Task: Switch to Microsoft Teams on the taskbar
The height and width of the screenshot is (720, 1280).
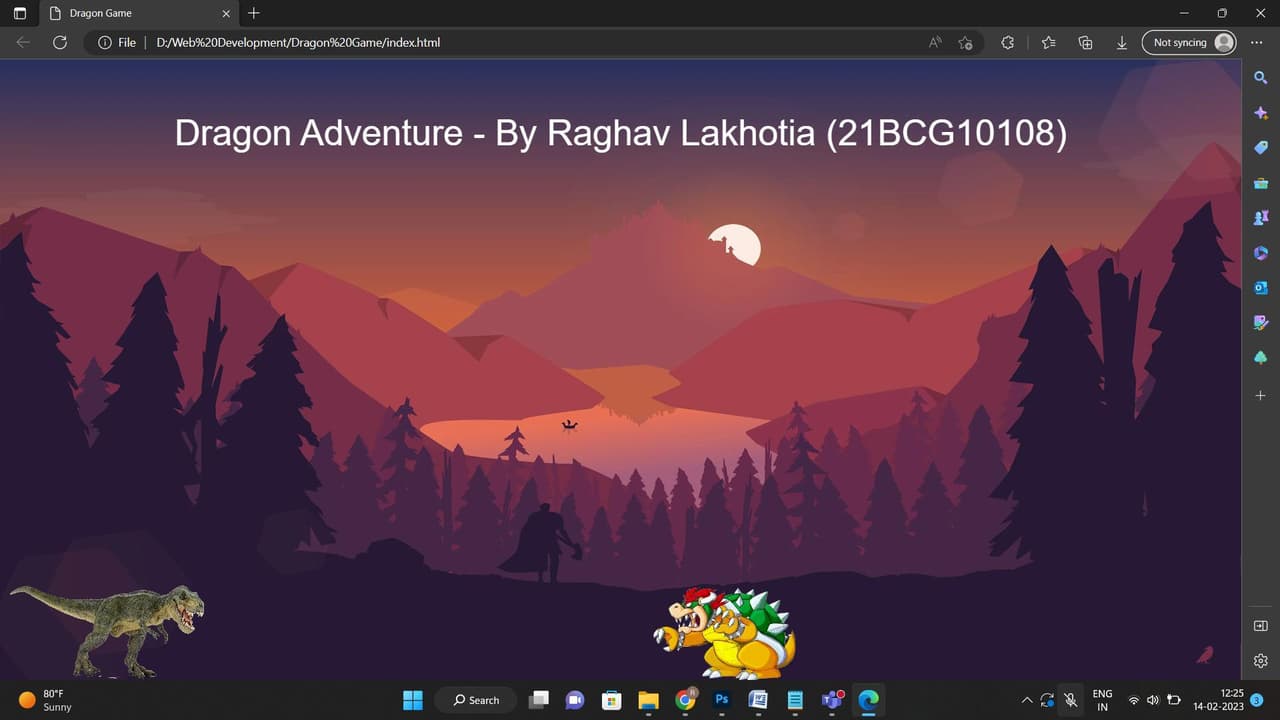Action: click(x=832, y=700)
